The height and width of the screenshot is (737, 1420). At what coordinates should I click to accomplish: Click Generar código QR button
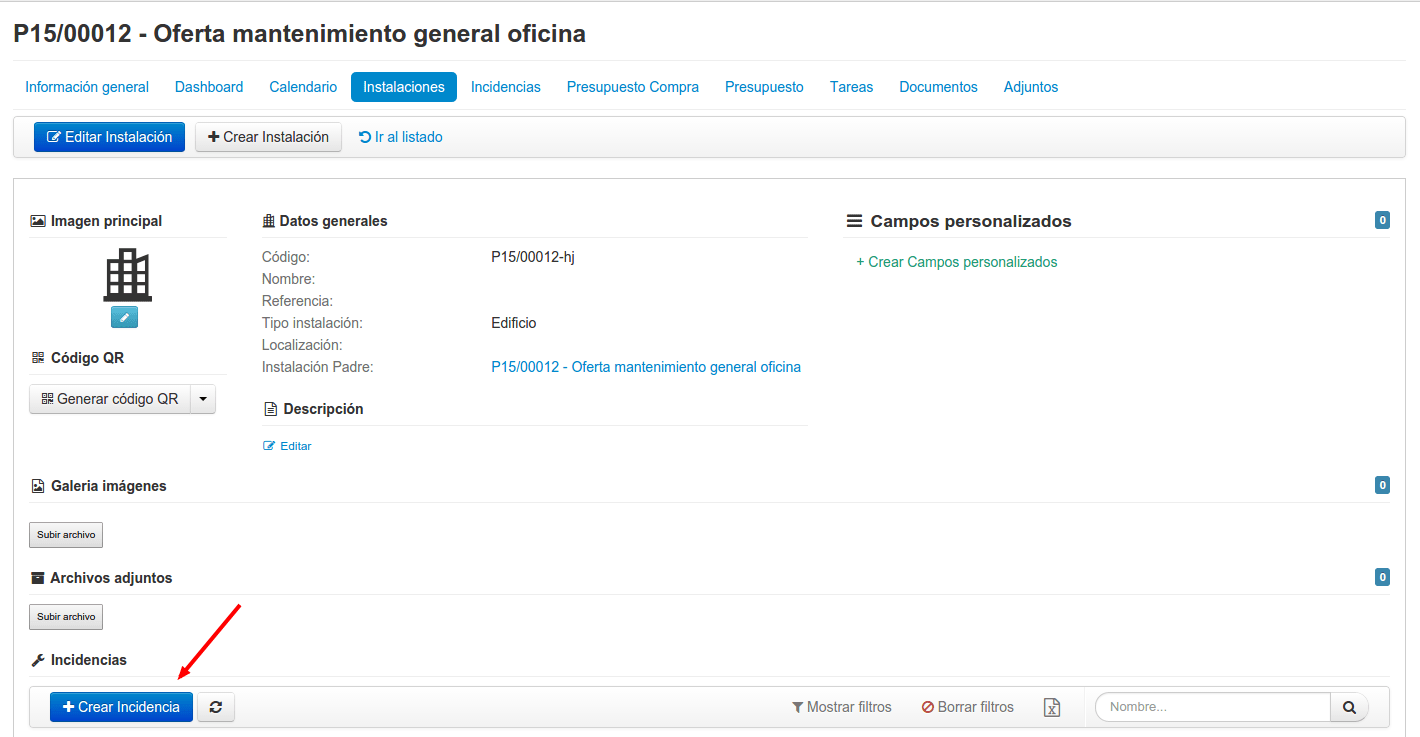point(110,399)
